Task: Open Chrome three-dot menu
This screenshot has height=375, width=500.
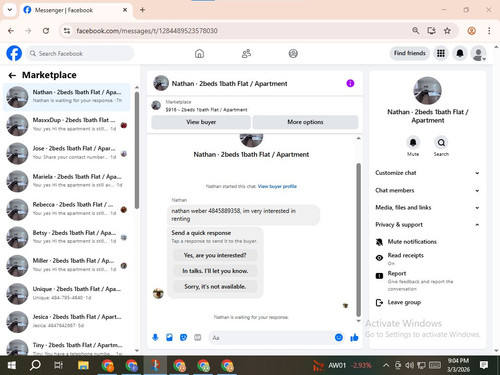Action: [x=489, y=31]
